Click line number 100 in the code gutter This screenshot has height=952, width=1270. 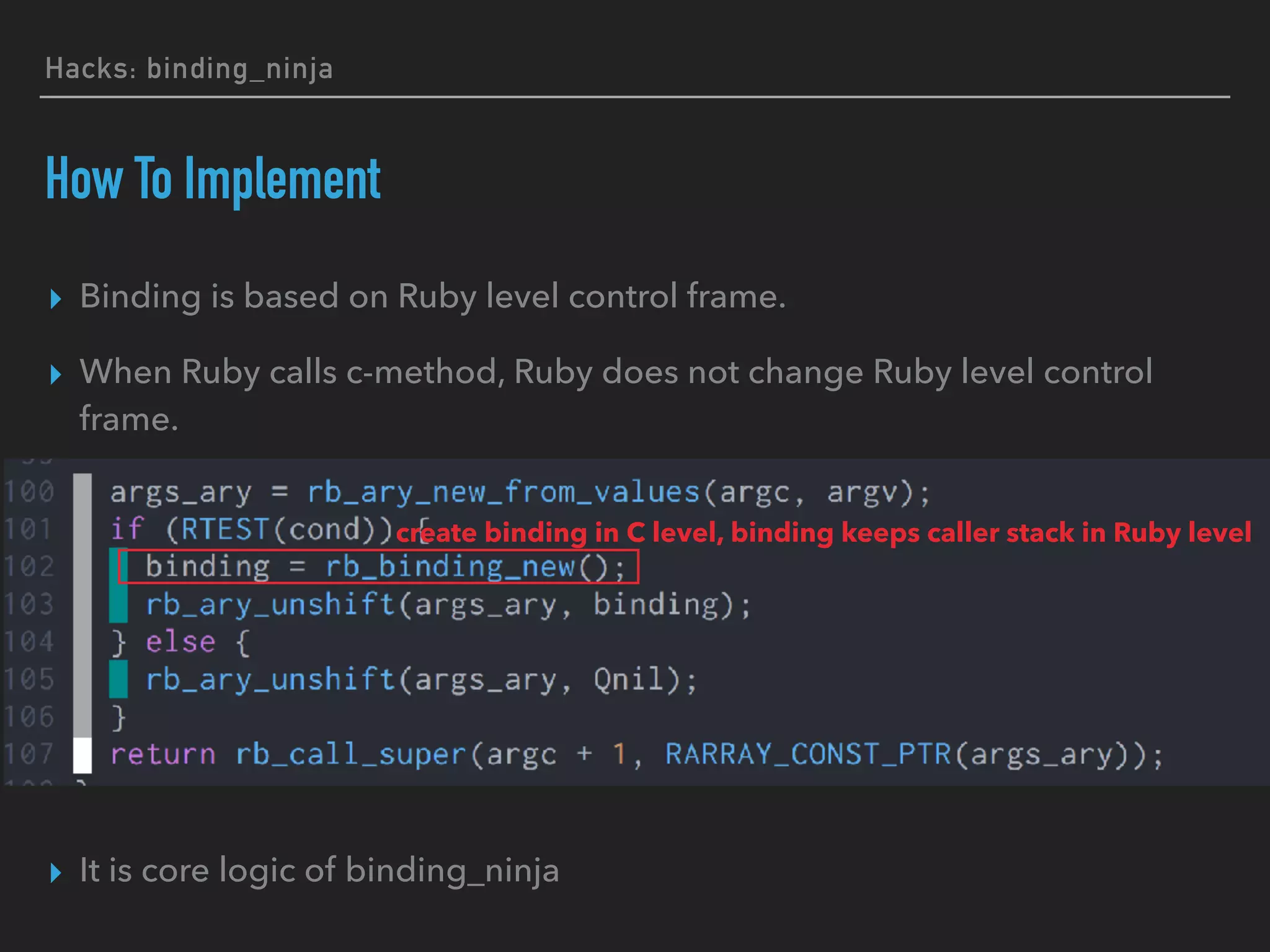30,491
